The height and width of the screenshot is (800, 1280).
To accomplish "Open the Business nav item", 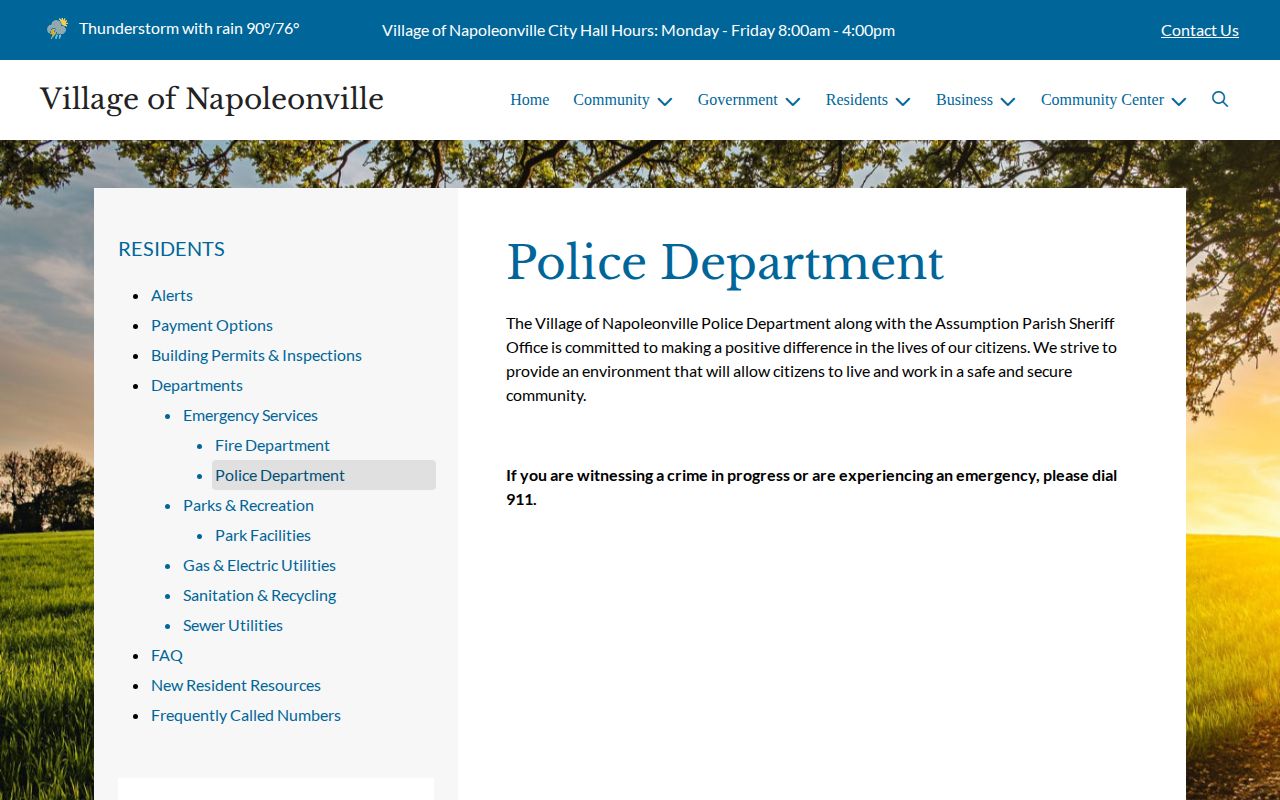I will click(x=964, y=100).
